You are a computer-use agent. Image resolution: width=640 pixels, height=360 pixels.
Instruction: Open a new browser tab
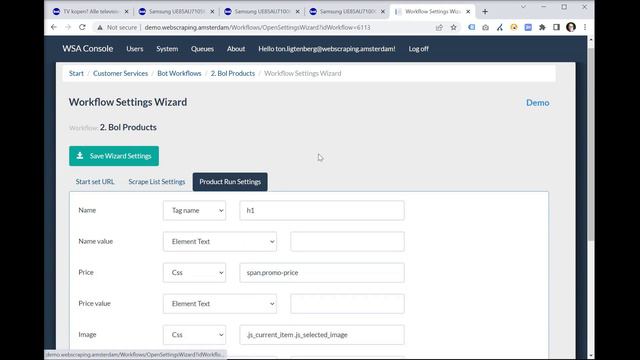point(485,11)
